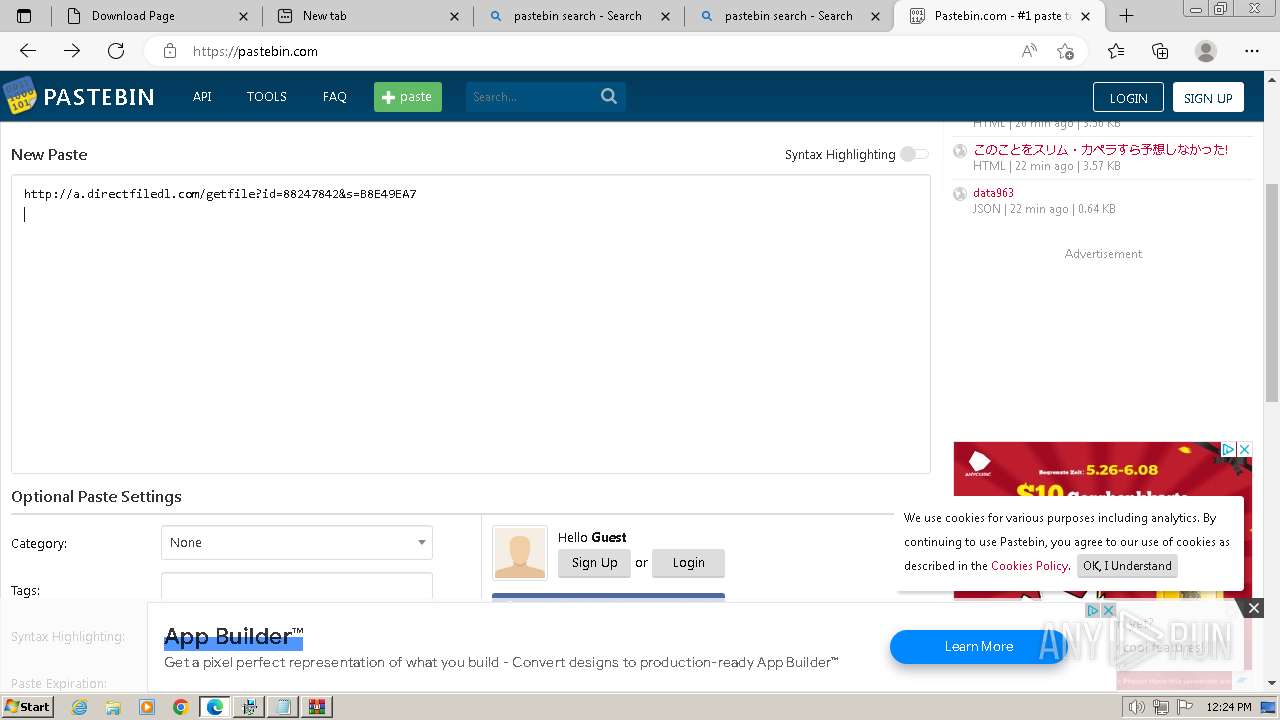Close the bottom App Builder ad banner
The width and height of the screenshot is (1280, 720).
[1253, 608]
